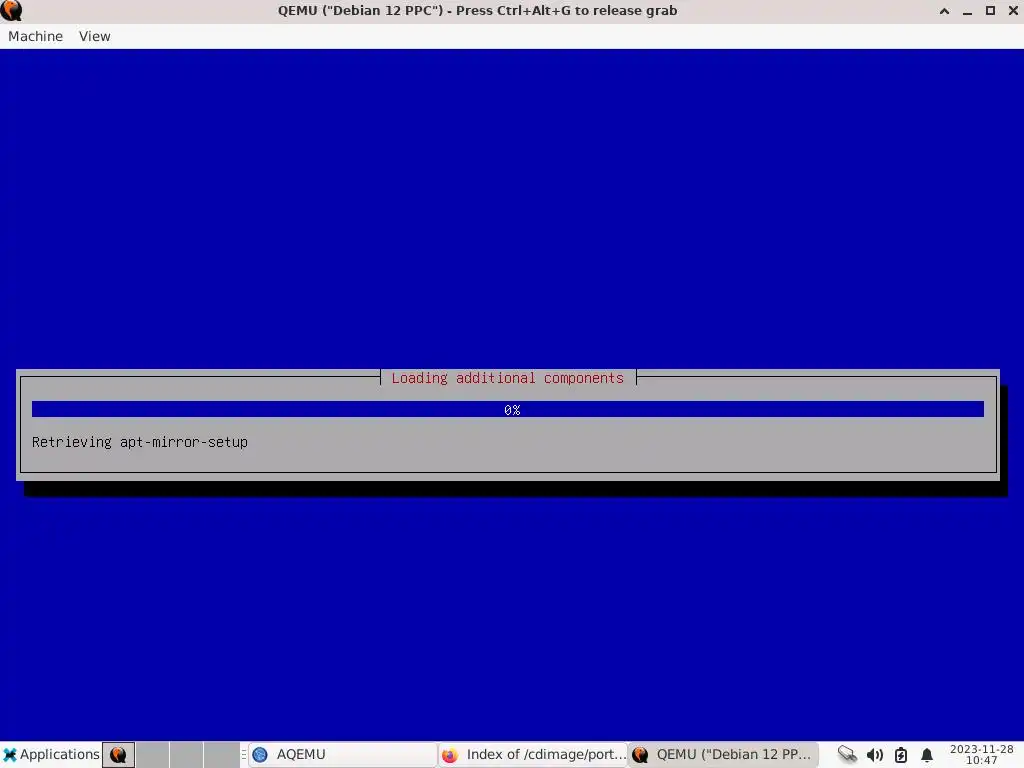The width and height of the screenshot is (1024, 768).
Task: Open the Machine menu
Action: click(x=35, y=37)
